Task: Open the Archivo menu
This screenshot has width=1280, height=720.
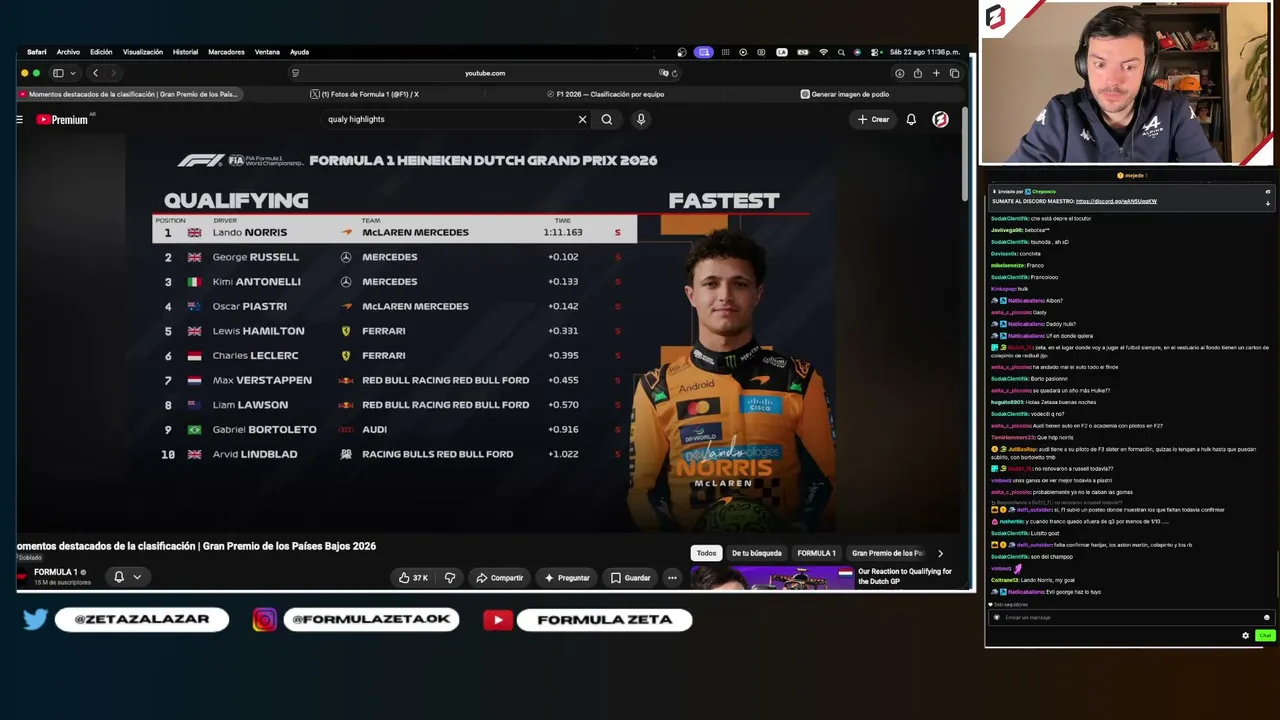Action: (68, 52)
